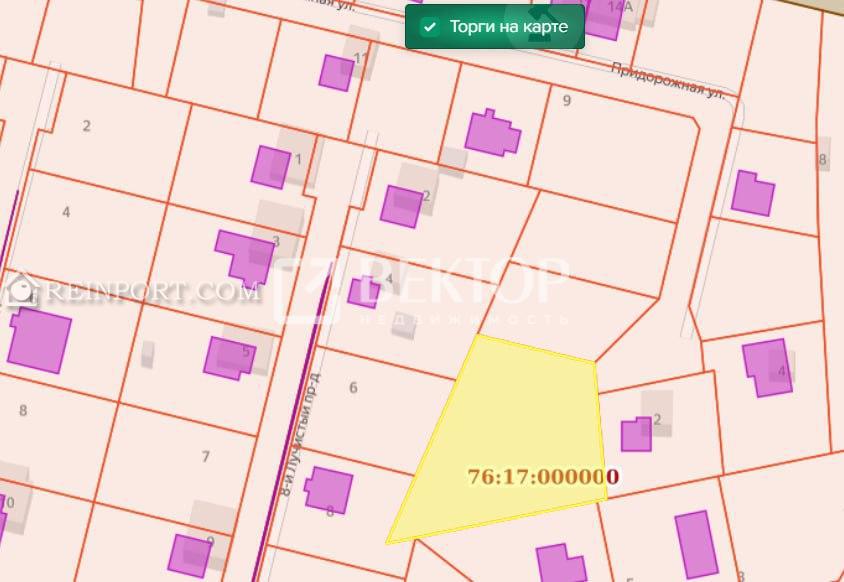This screenshot has width=844, height=582.
Task: Select the purple building beside house number 1
Action: [x=270, y=167]
